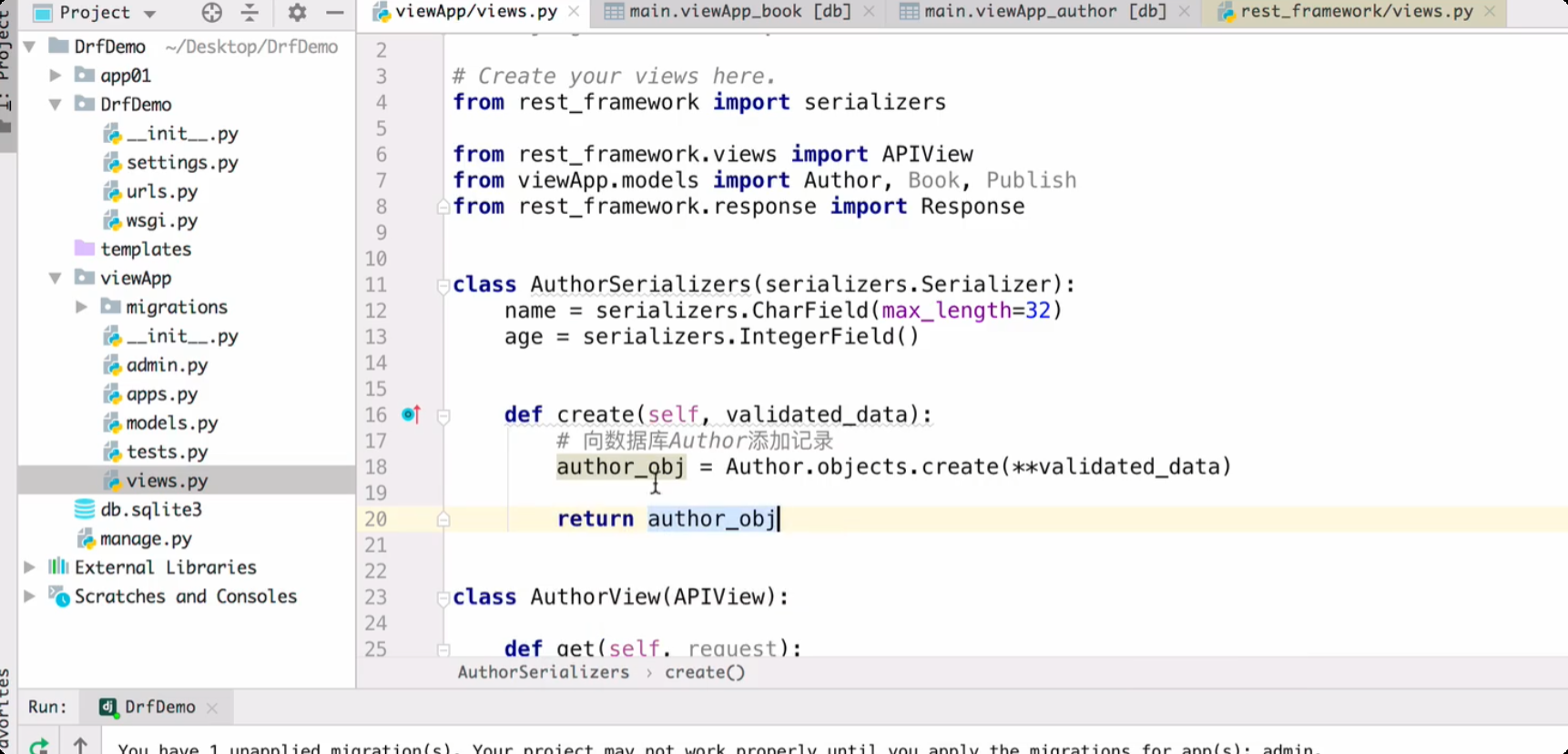Open apps.py under viewApp
The width and height of the screenshot is (1568, 754).
pyautogui.click(x=162, y=394)
